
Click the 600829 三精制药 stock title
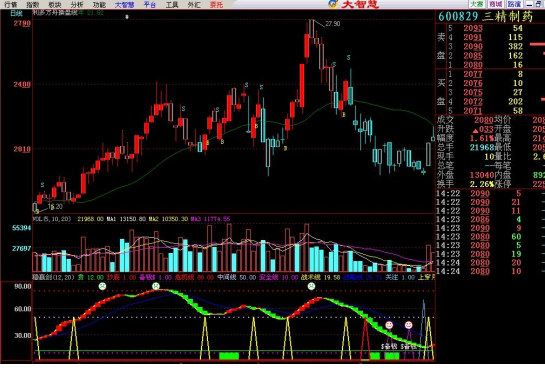pos(485,16)
